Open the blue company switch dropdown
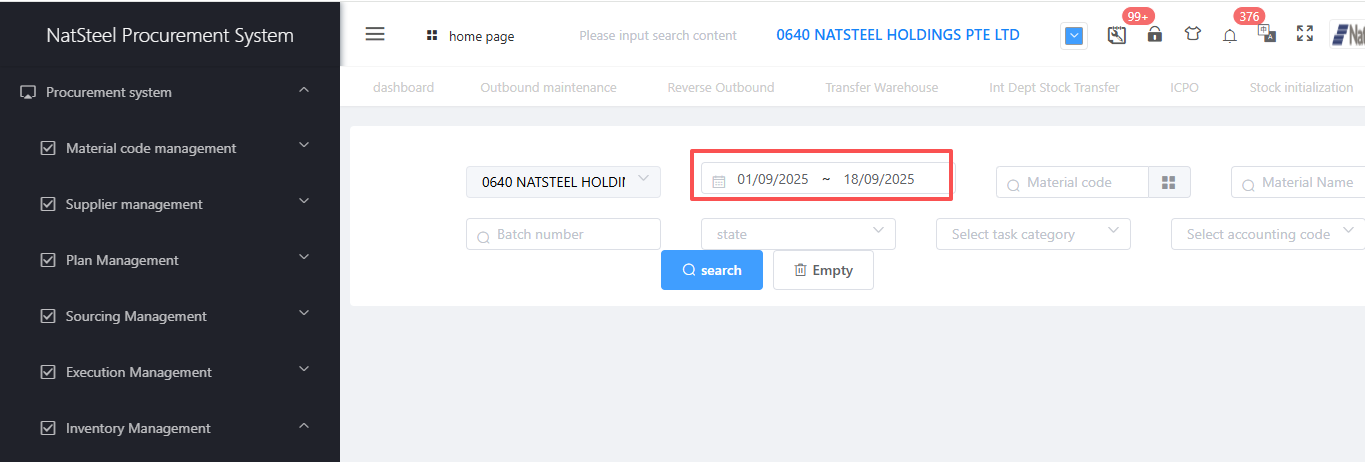1365x462 pixels. (x=1073, y=36)
